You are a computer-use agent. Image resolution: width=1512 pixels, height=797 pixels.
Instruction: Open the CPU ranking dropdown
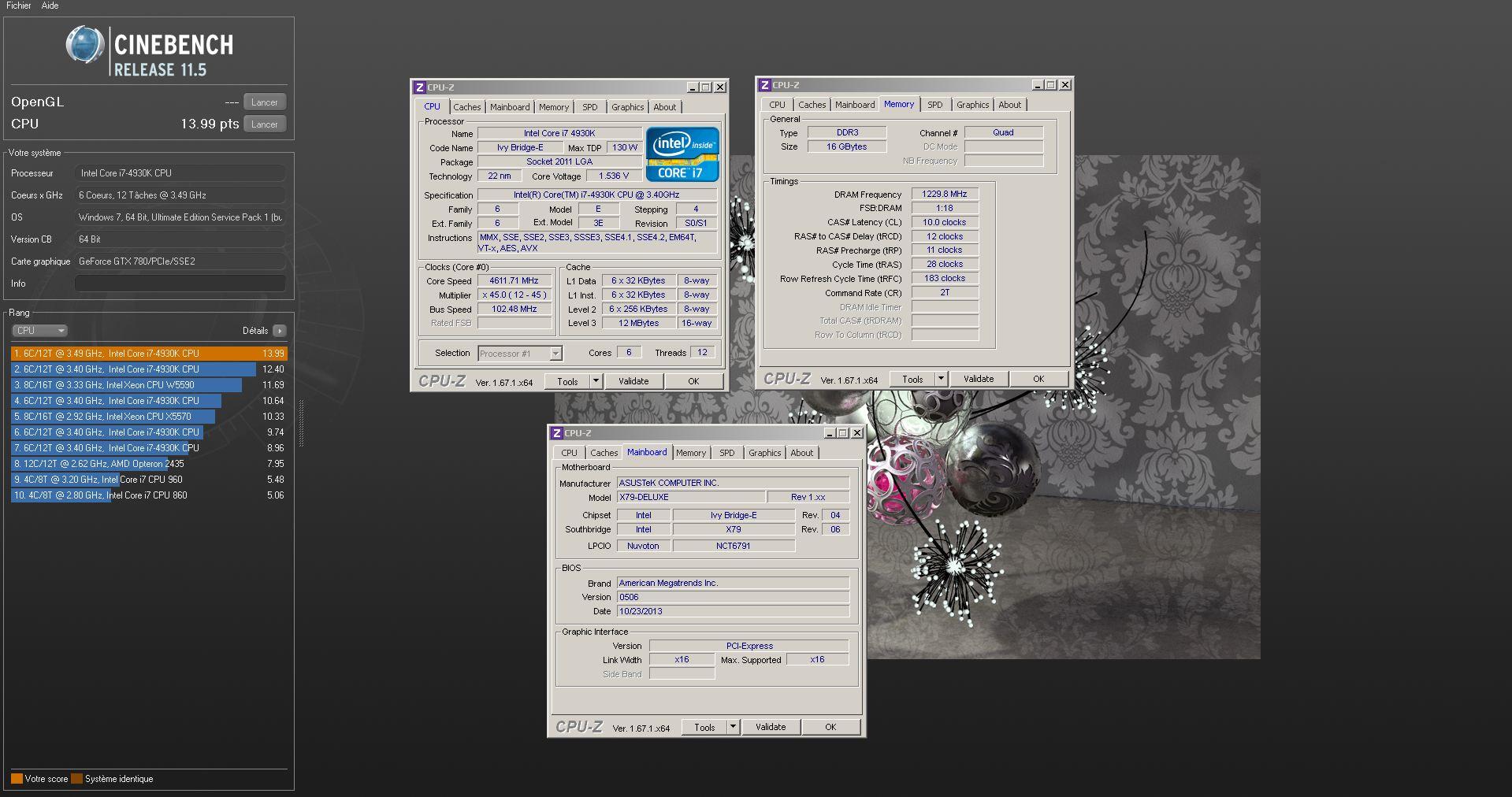[x=39, y=331]
